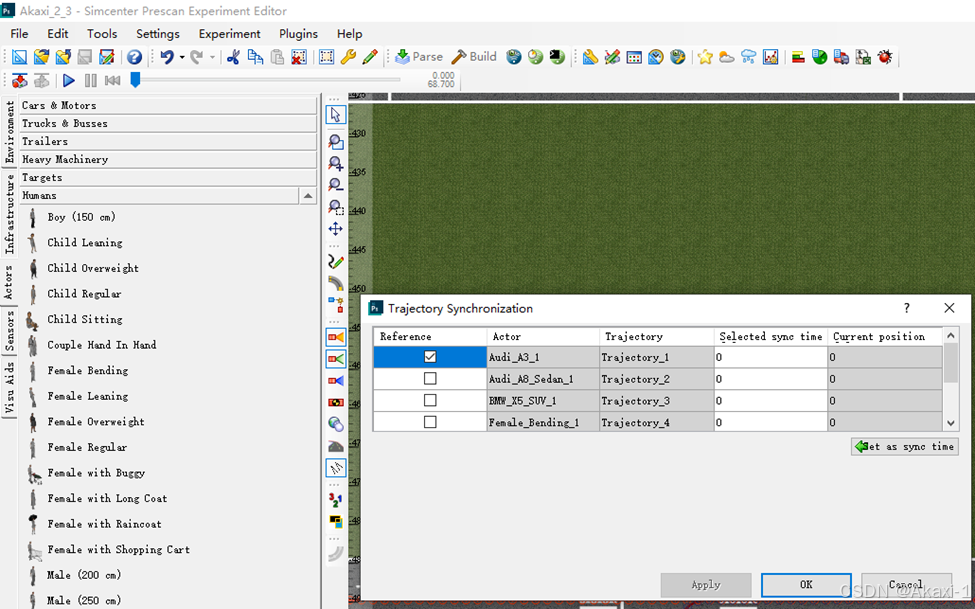The width and height of the screenshot is (975, 609).
Task: Click the green radar pie icon
Action: [x=820, y=57]
